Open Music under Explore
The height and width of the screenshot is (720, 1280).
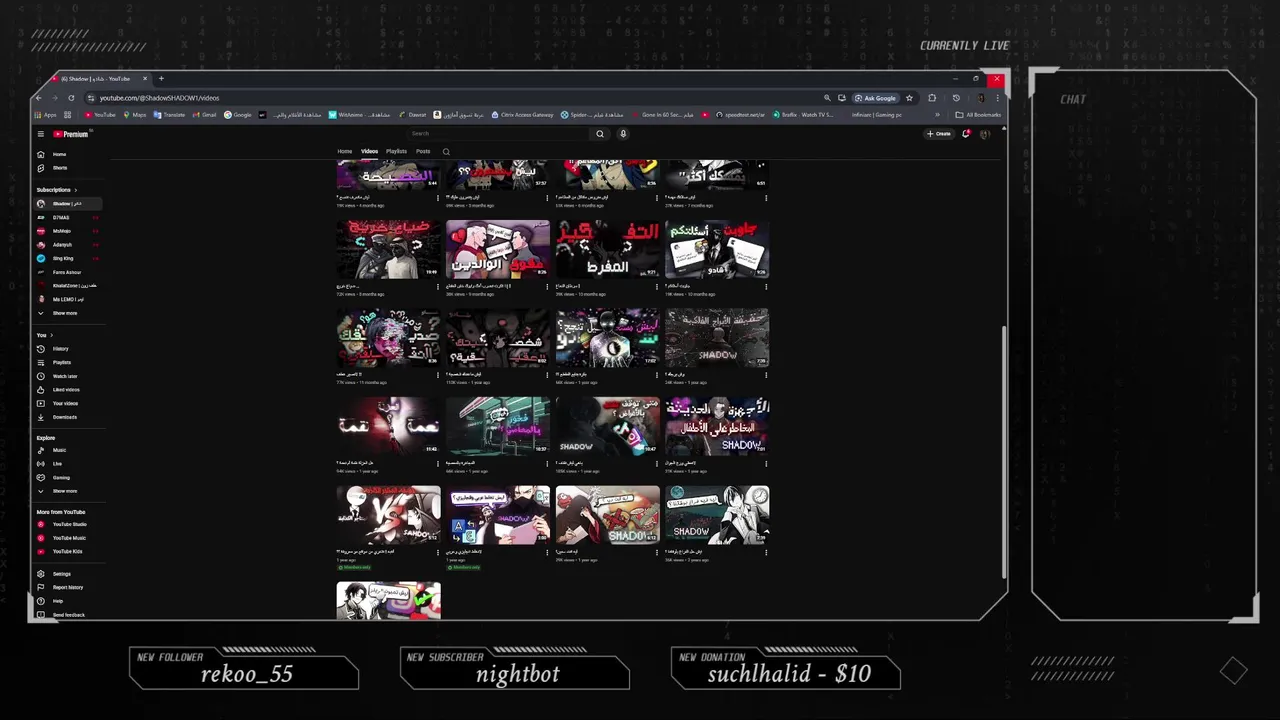68,450
